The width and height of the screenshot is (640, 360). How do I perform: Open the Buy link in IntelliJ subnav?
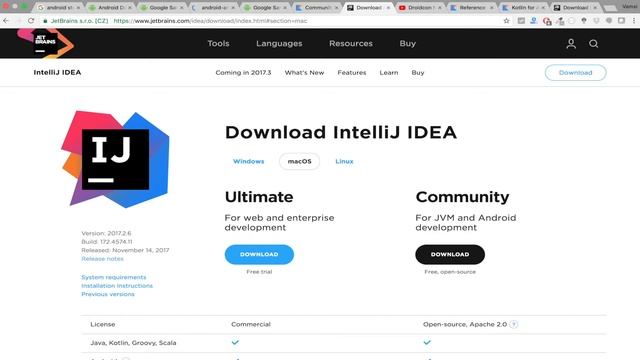click(x=418, y=73)
